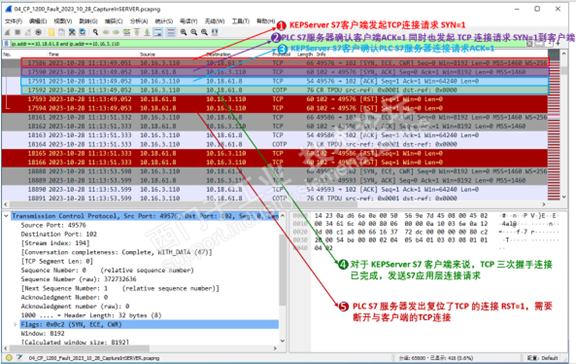Click the reload capture file icon

(x=83, y=32)
